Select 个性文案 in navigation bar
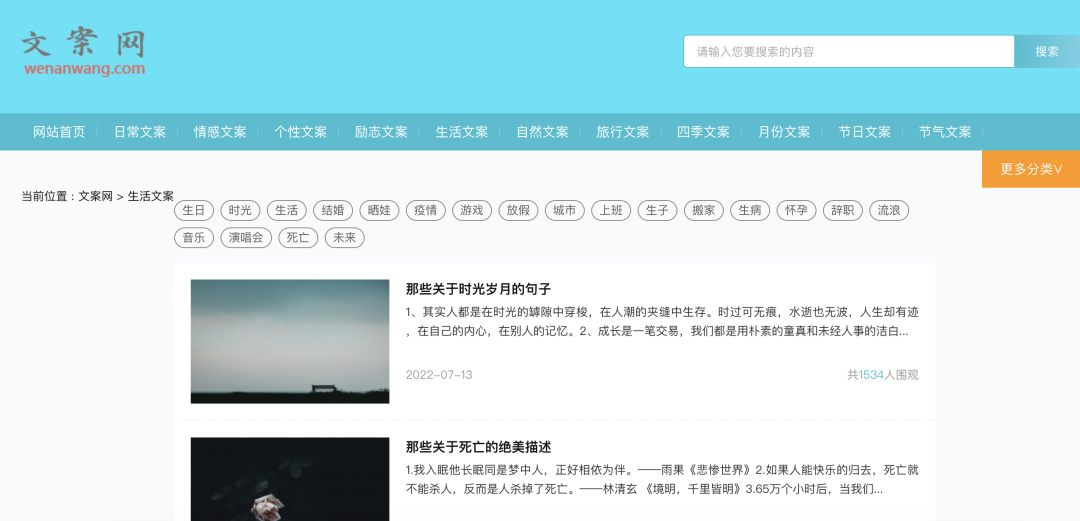 (x=300, y=132)
